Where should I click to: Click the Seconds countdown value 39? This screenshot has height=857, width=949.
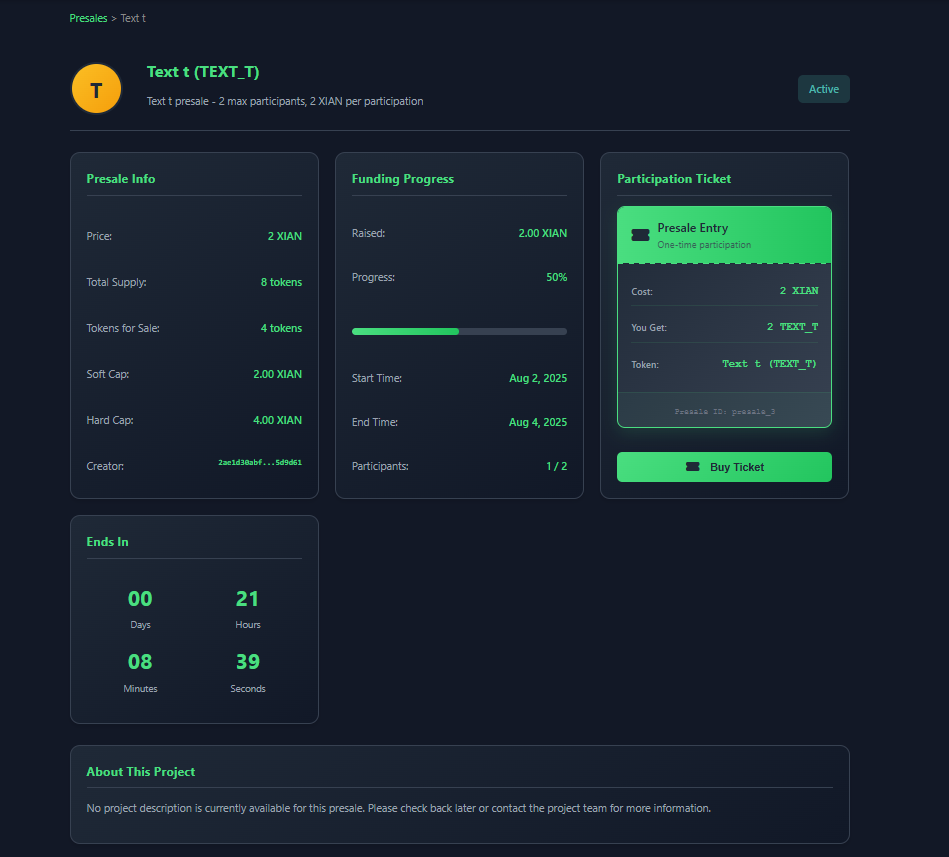(248, 661)
